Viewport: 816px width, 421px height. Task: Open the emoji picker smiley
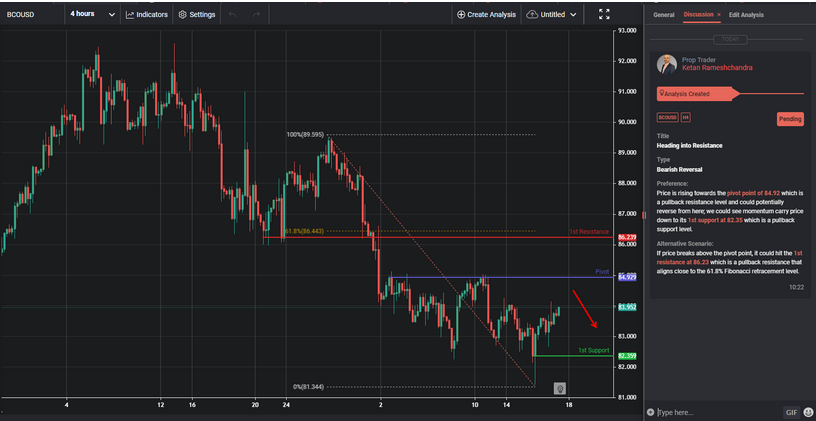(x=808, y=412)
